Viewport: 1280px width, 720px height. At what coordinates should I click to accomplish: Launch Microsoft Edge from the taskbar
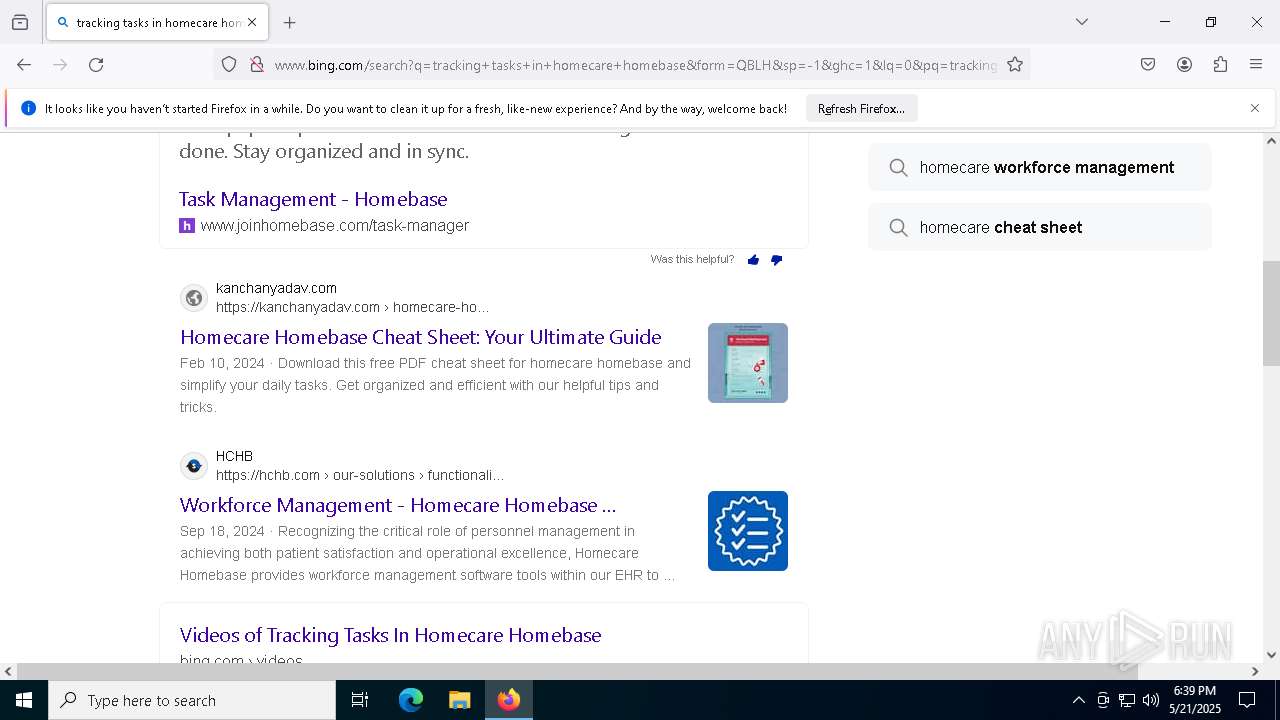coord(411,700)
